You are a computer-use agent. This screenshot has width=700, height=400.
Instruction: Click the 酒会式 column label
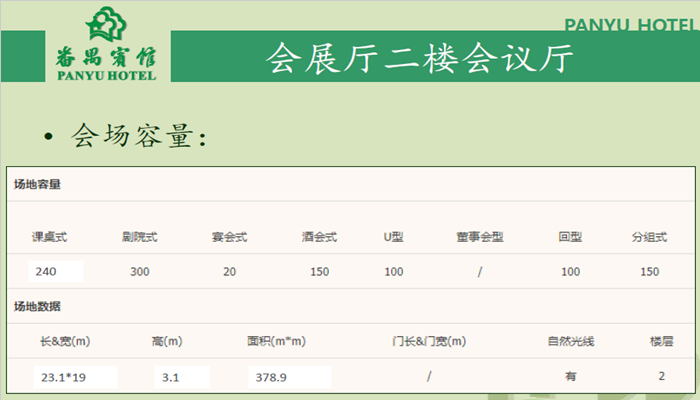pos(319,237)
